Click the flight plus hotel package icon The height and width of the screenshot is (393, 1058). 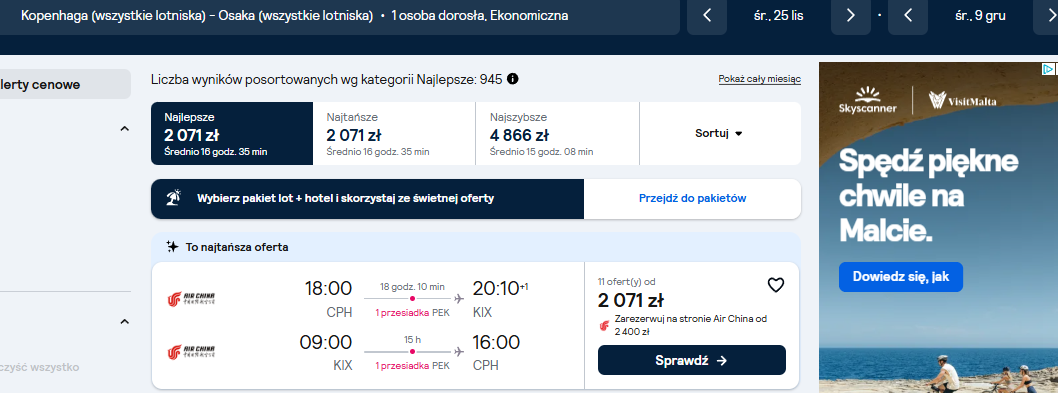(x=174, y=199)
